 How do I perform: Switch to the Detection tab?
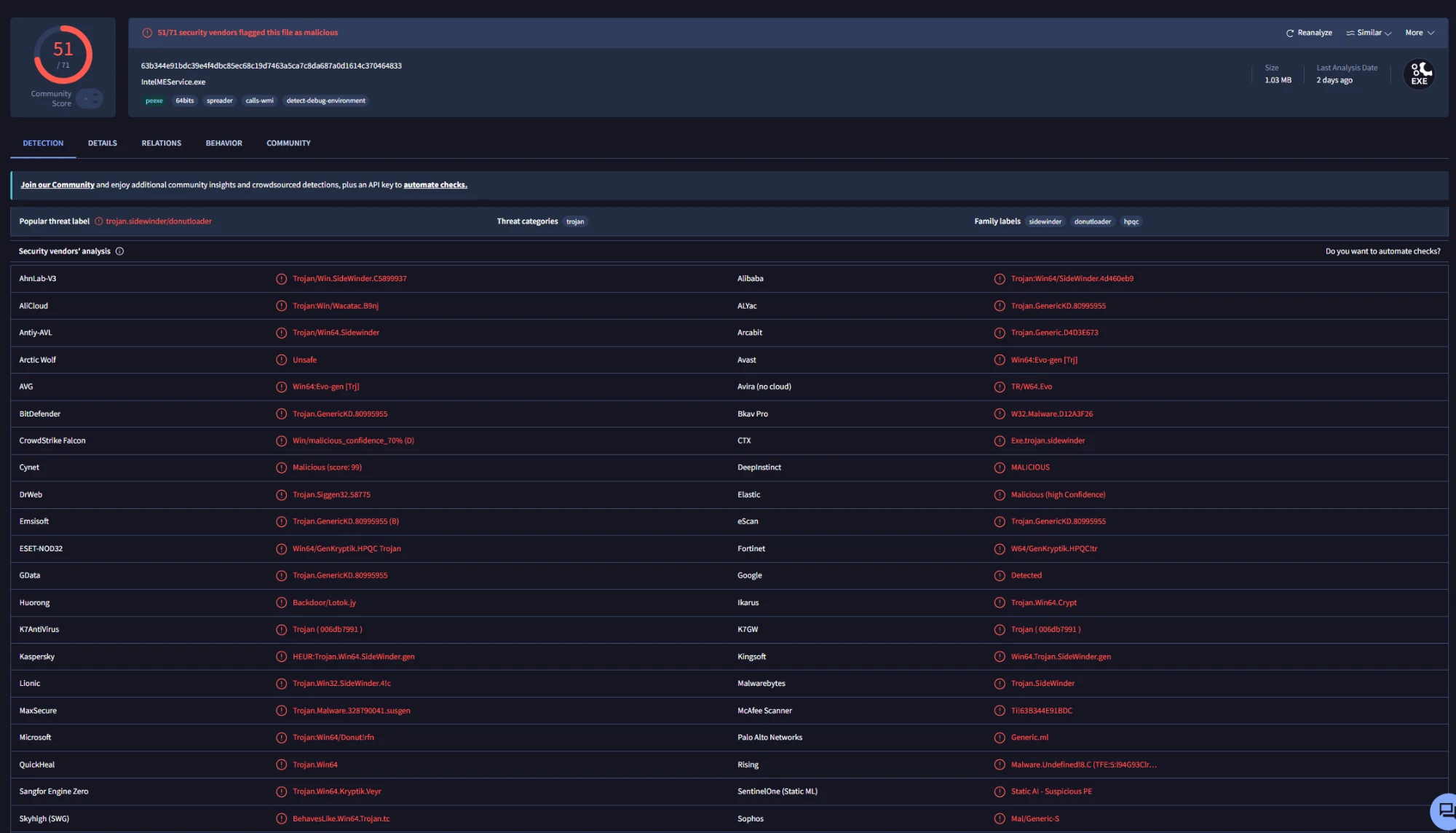coord(43,143)
